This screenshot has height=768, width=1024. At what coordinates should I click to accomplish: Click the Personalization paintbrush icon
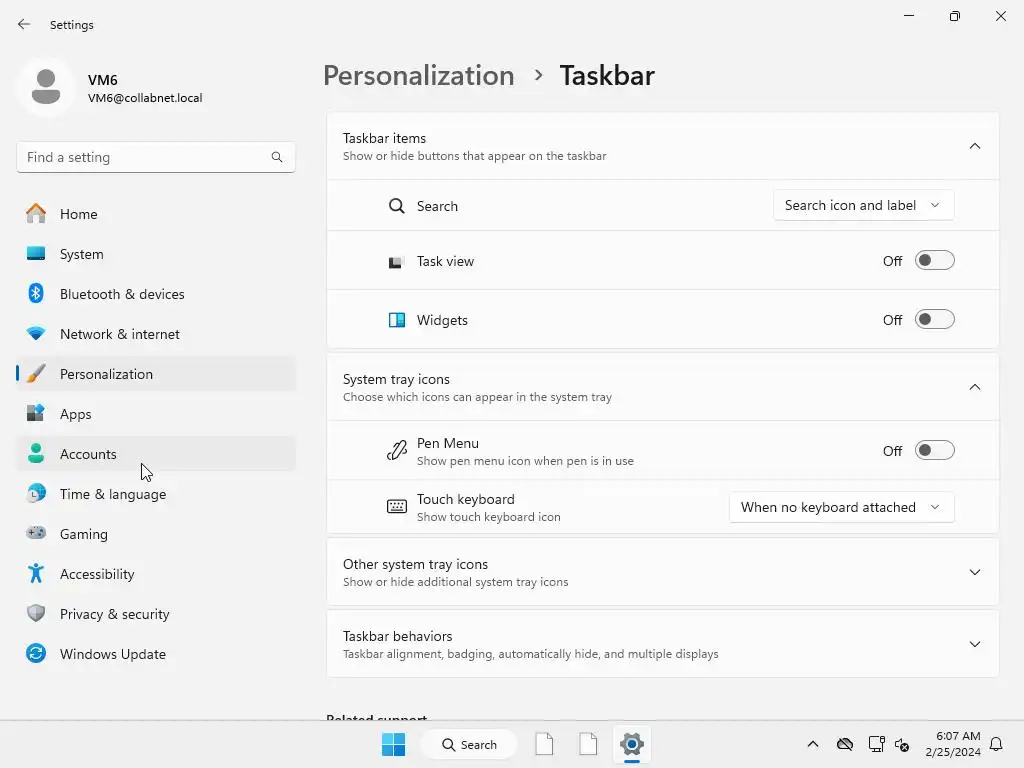tap(36, 374)
